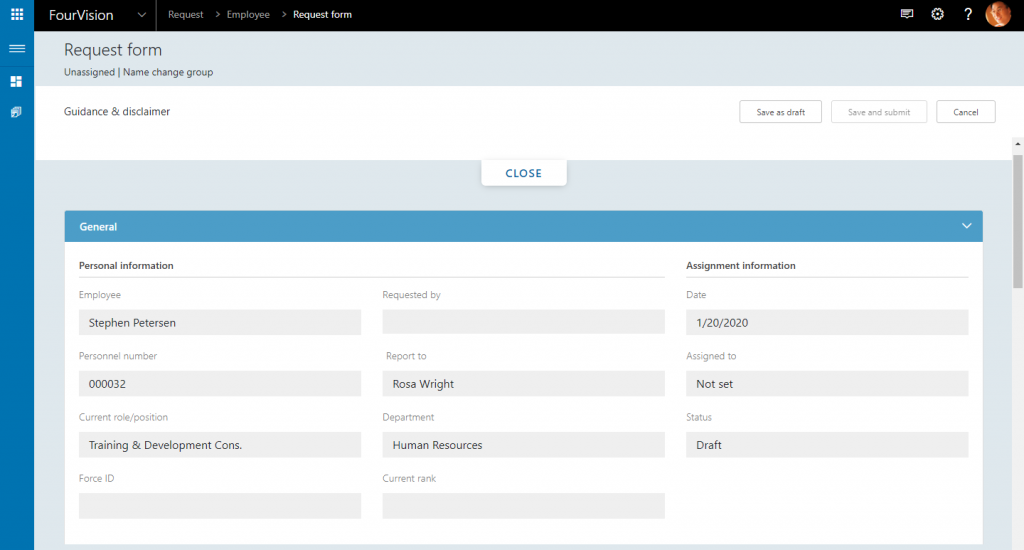This screenshot has height=550, width=1024.
Task: Go to Request breadcrumb item
Action: pos(185,15)
